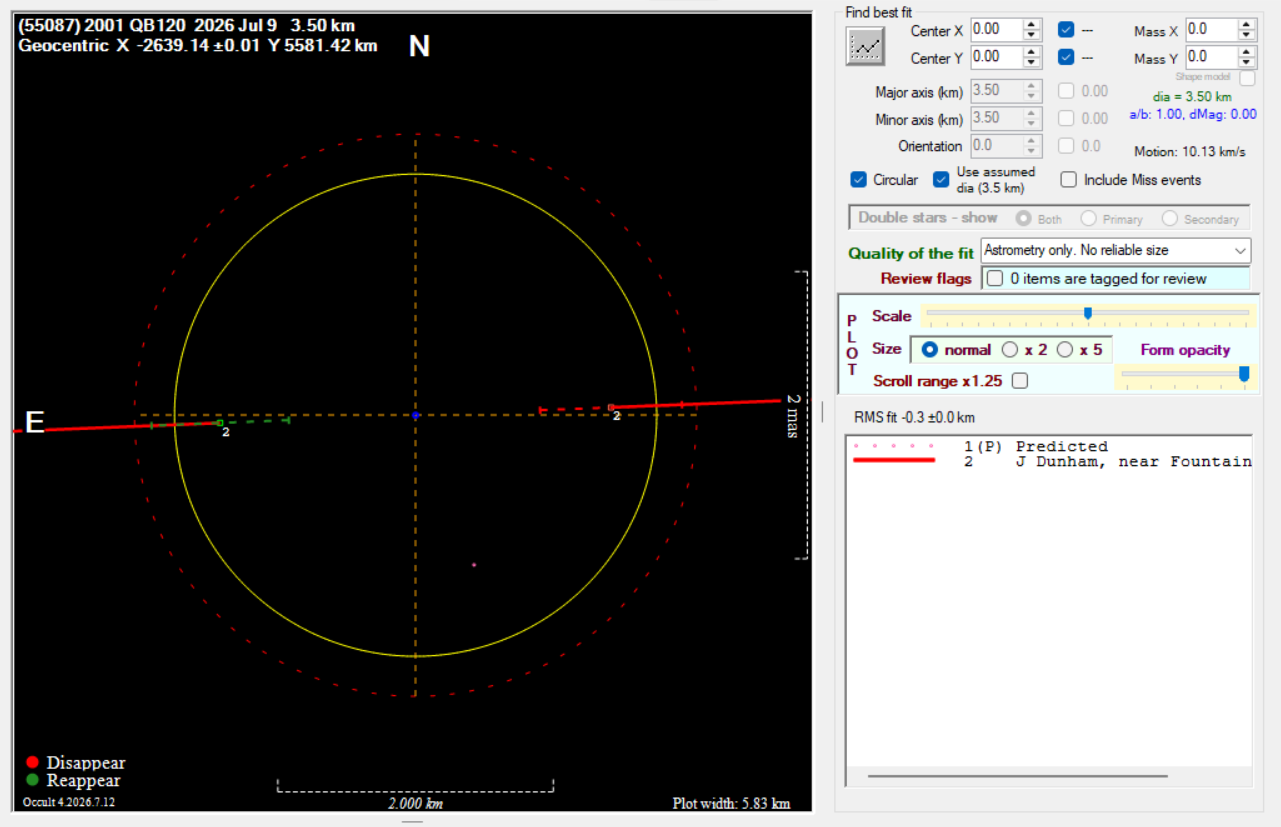Toggle the checkbox next to Center X

coord(1066,30)
